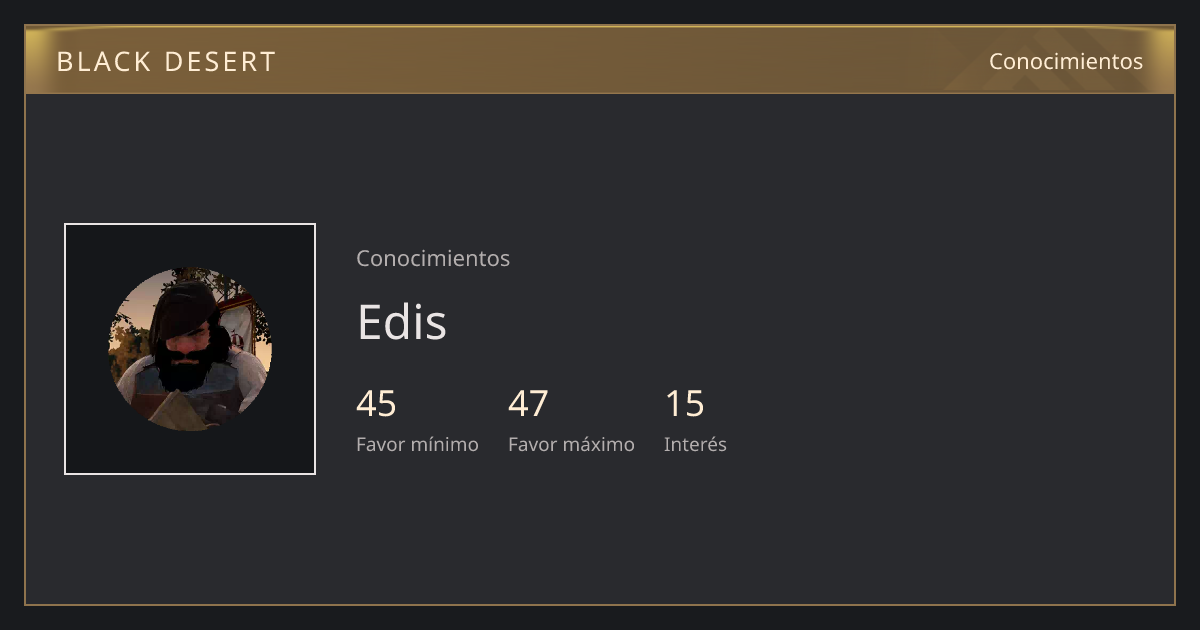The width and height of the screenshot is (1200, 630).
Task: Click the letter B in BLACK DESERT
Action: [65, 62]
